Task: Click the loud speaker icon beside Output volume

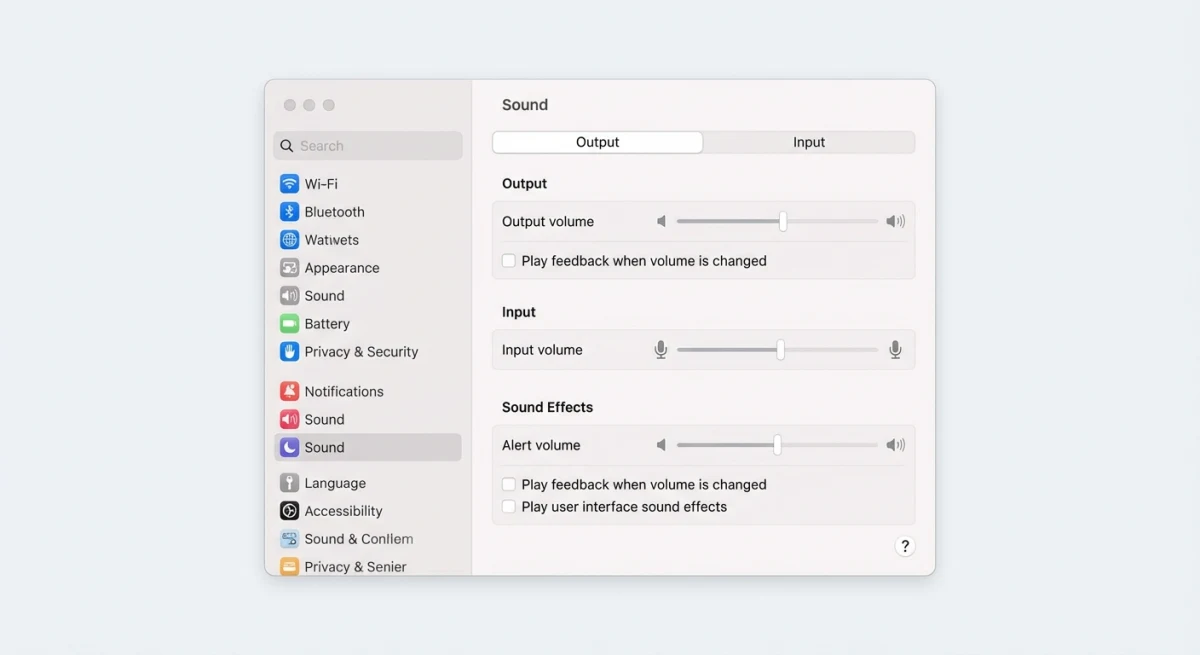Action: (x=895, y=221)
